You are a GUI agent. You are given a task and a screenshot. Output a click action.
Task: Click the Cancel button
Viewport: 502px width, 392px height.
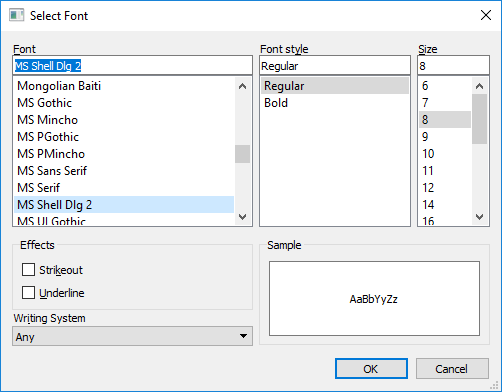[x=452, y=369]
